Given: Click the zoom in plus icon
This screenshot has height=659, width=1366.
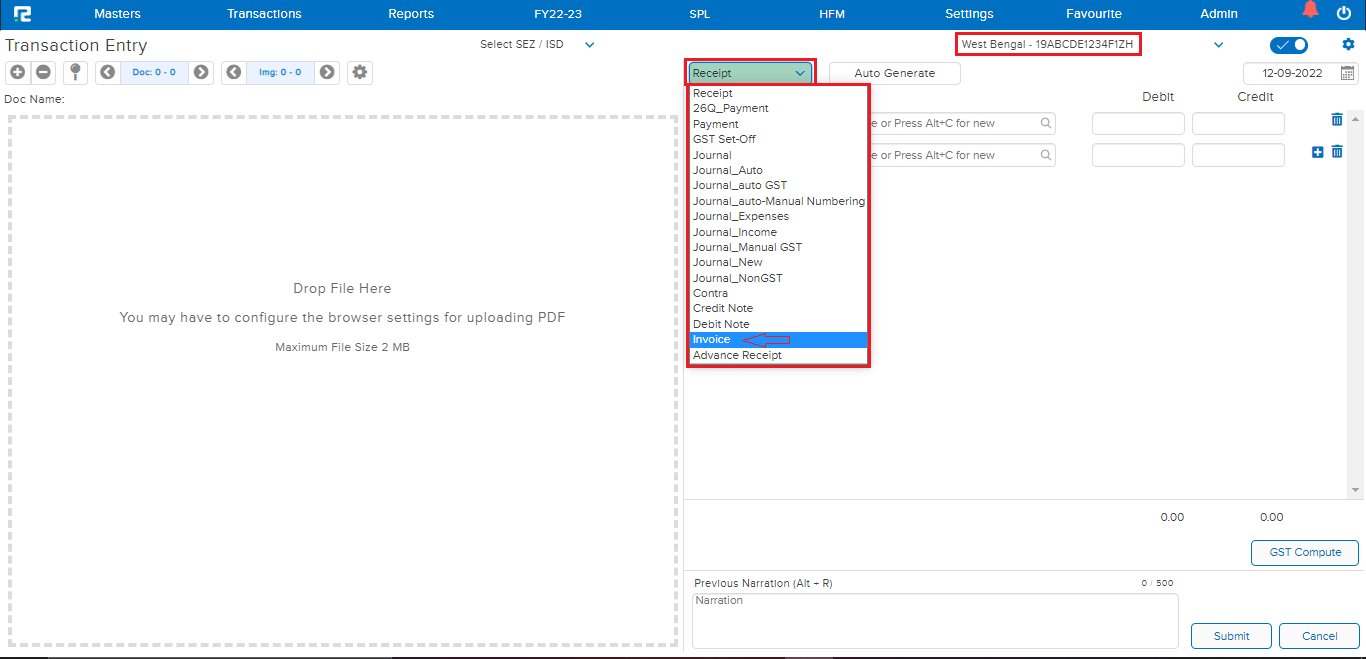Looking at the screenshot, I should click(17, 72).
